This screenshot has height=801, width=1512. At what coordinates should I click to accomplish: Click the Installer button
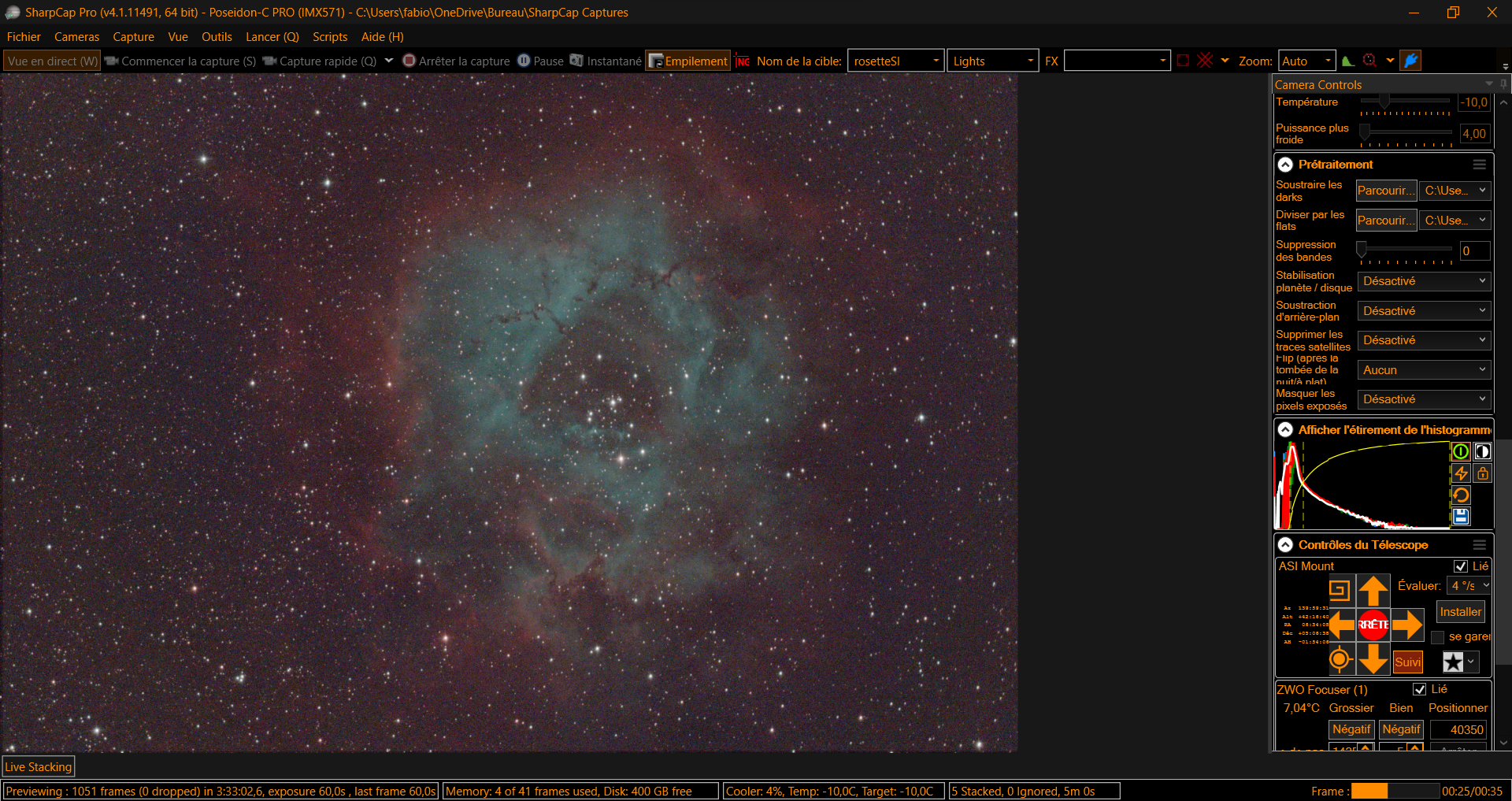click(1461, 612)
